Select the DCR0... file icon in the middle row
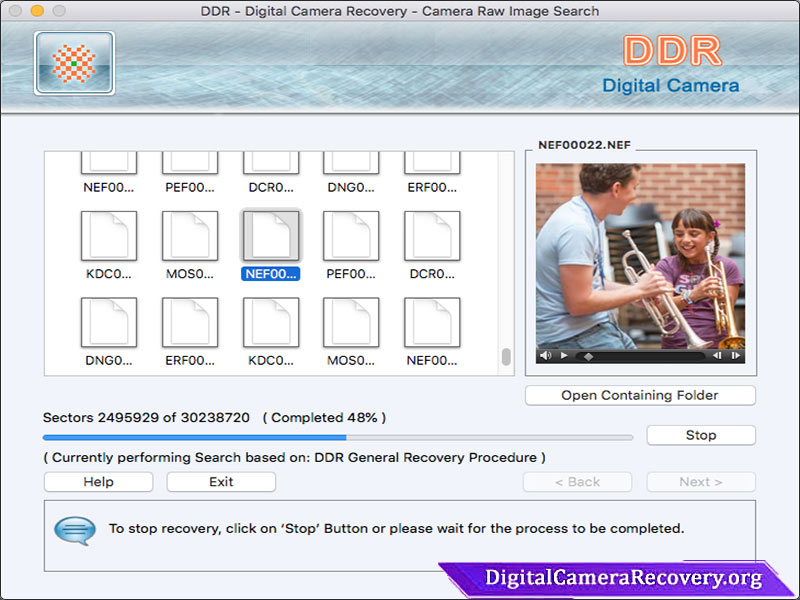The width and height of the screenshot is (800, 600). 432,236
